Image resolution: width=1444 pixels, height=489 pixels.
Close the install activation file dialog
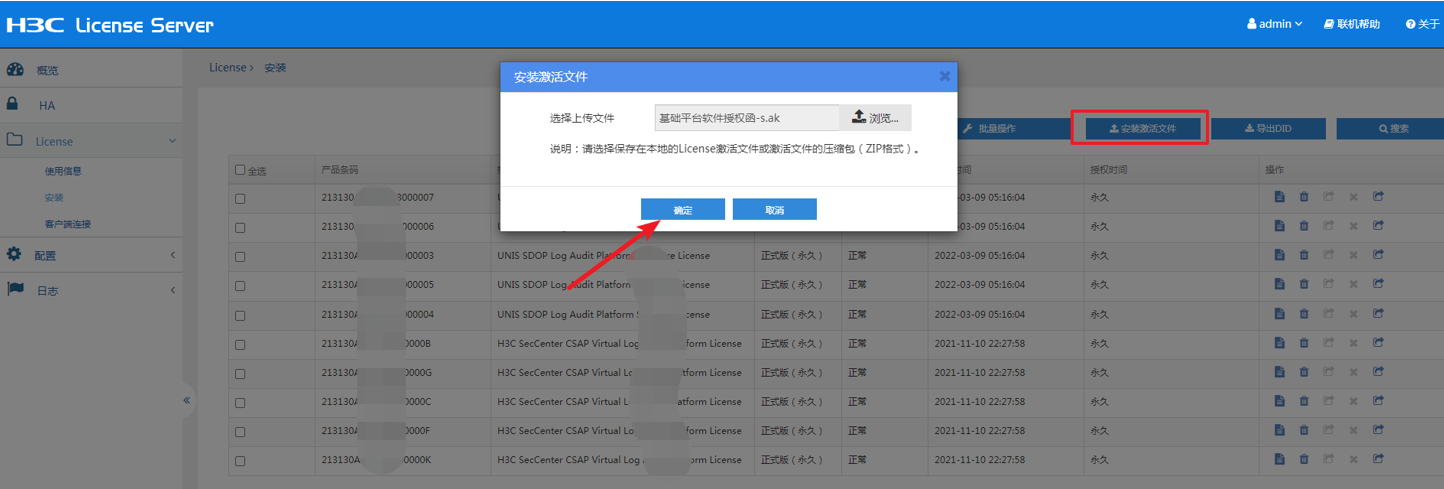[944, 76]
